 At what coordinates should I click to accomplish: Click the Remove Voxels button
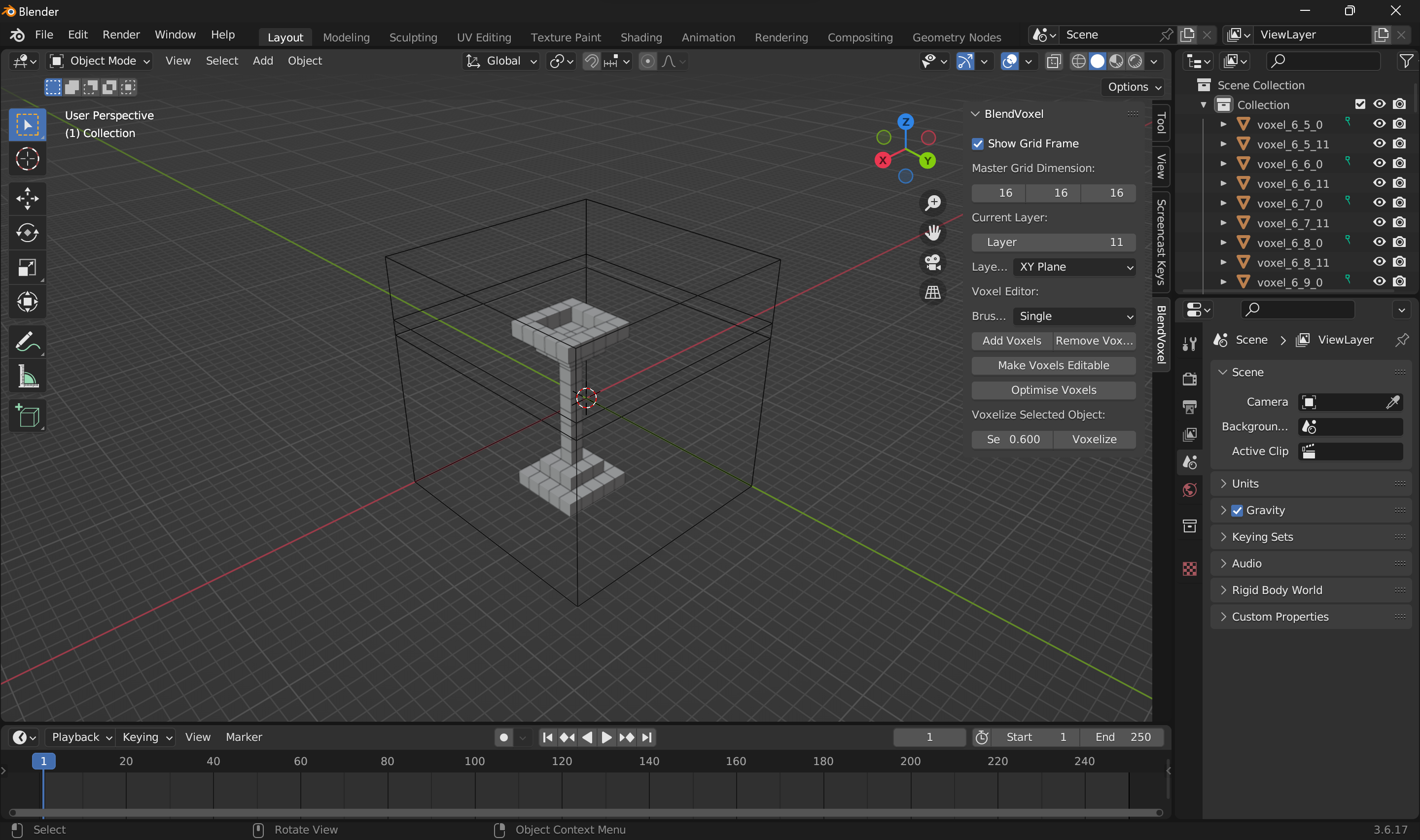tap(1094, 341)
